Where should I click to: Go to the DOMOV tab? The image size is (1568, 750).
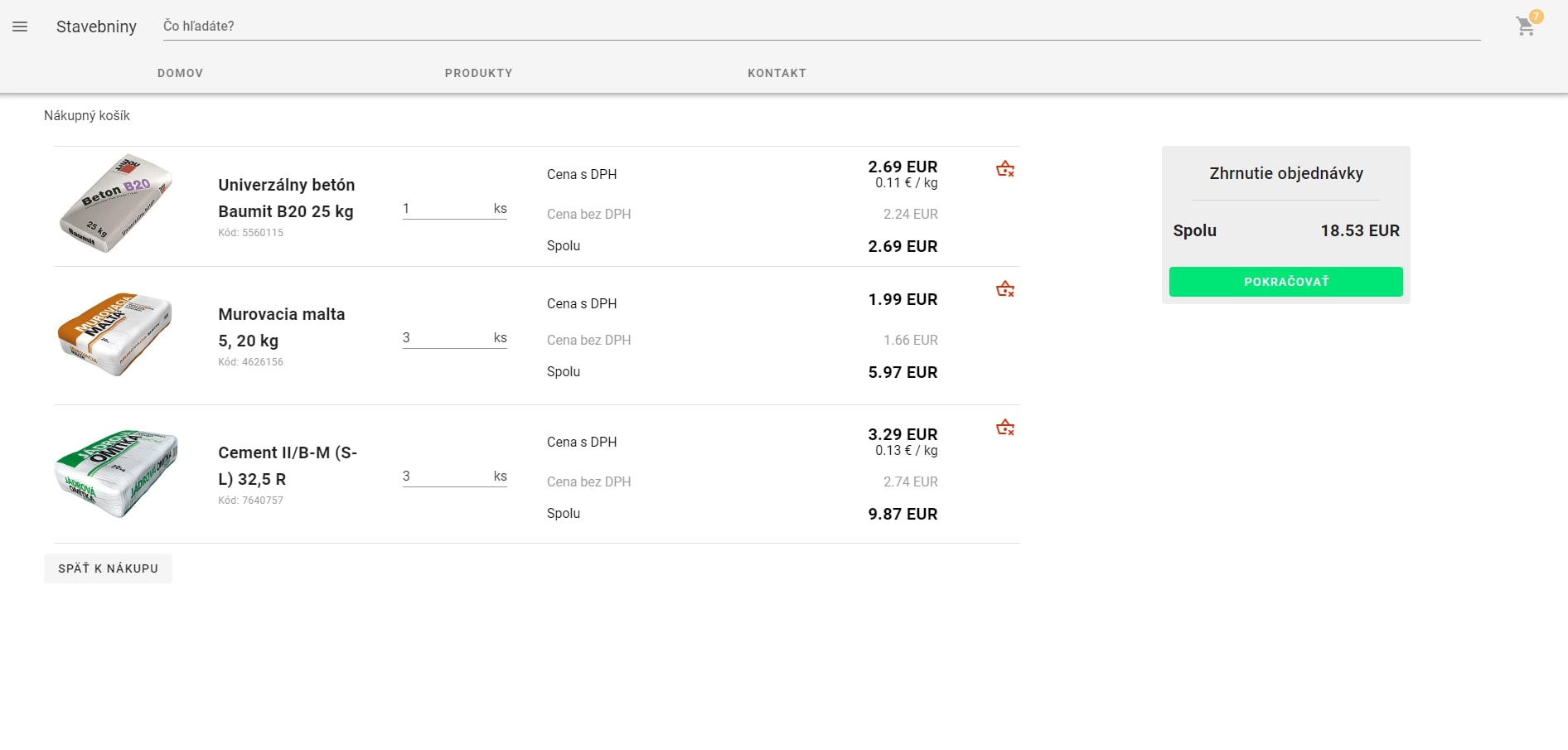click(181, 73)
